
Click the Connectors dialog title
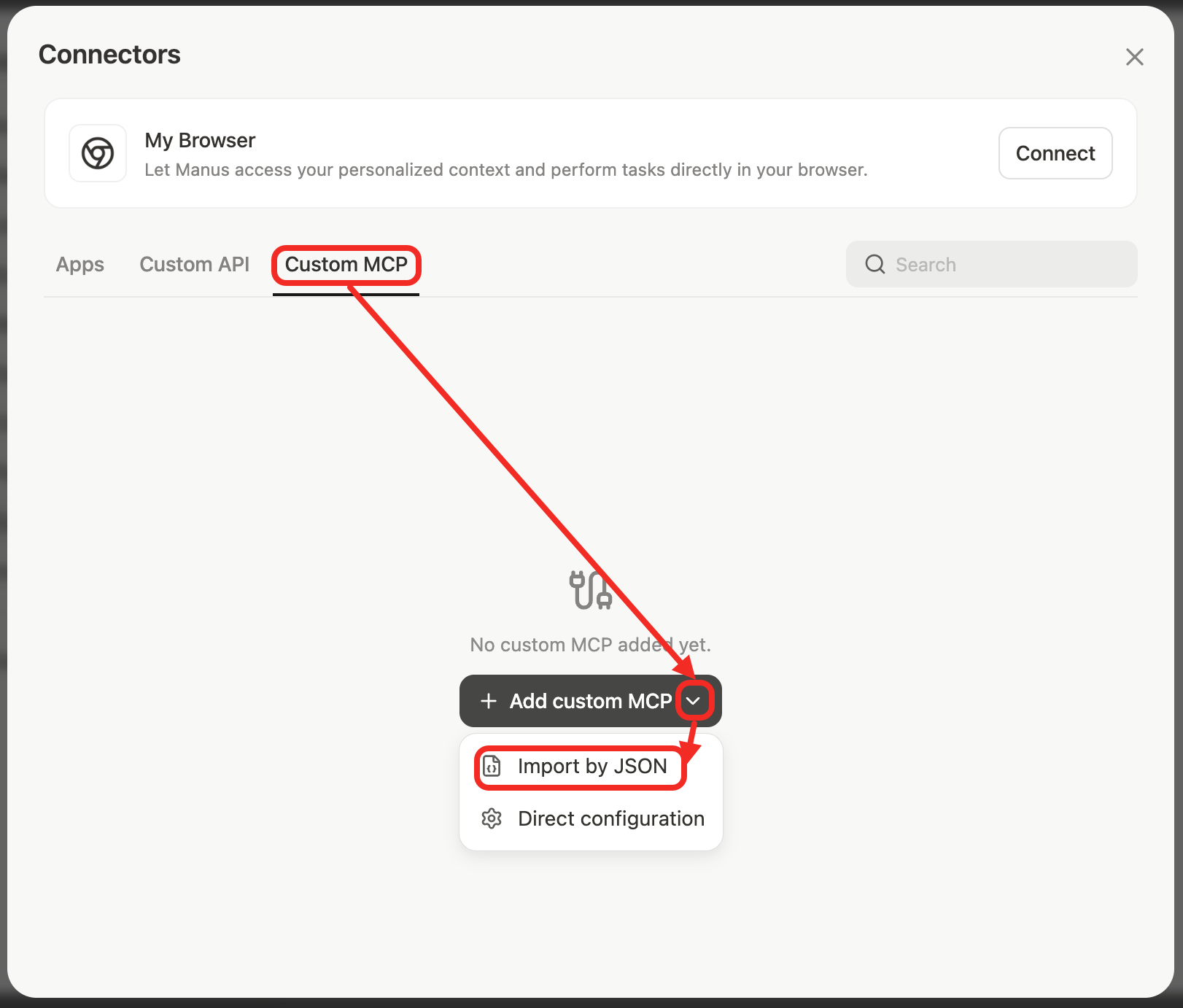tap(109, 54)
